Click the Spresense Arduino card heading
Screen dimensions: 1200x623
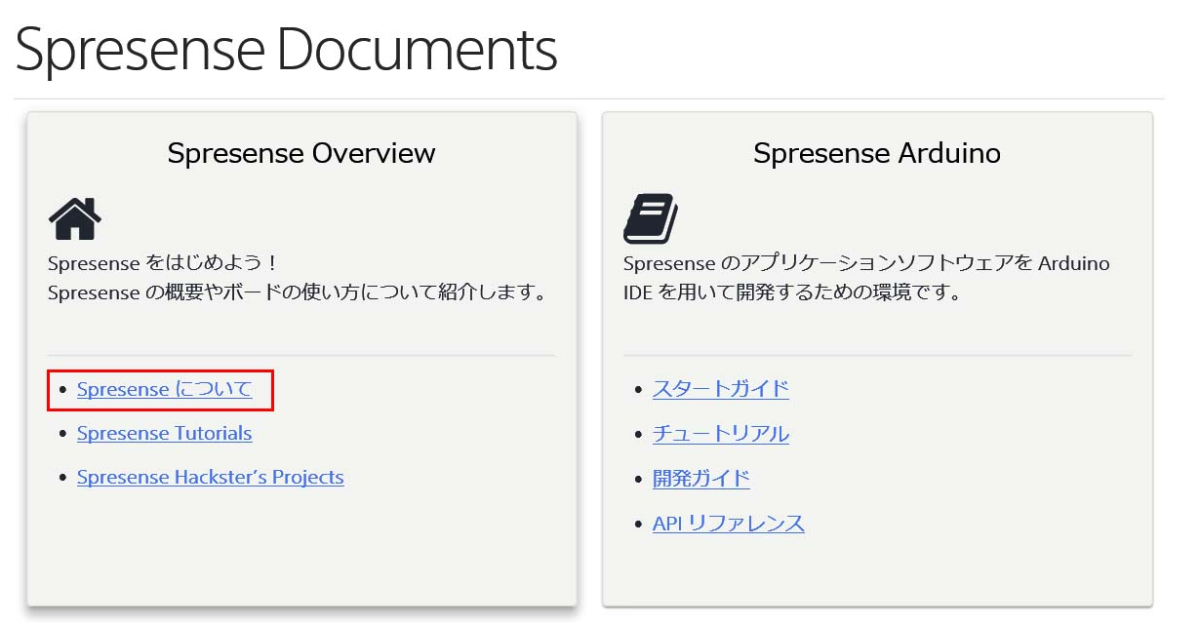tap(876, 153)
